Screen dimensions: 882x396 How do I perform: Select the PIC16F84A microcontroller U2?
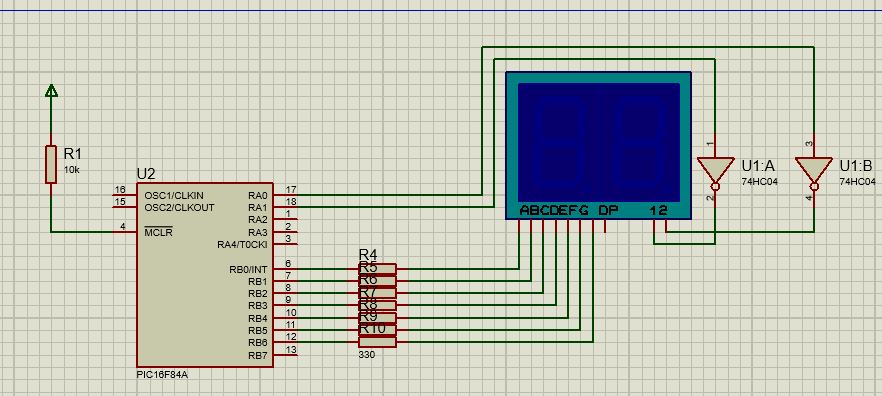coord(205,274)
